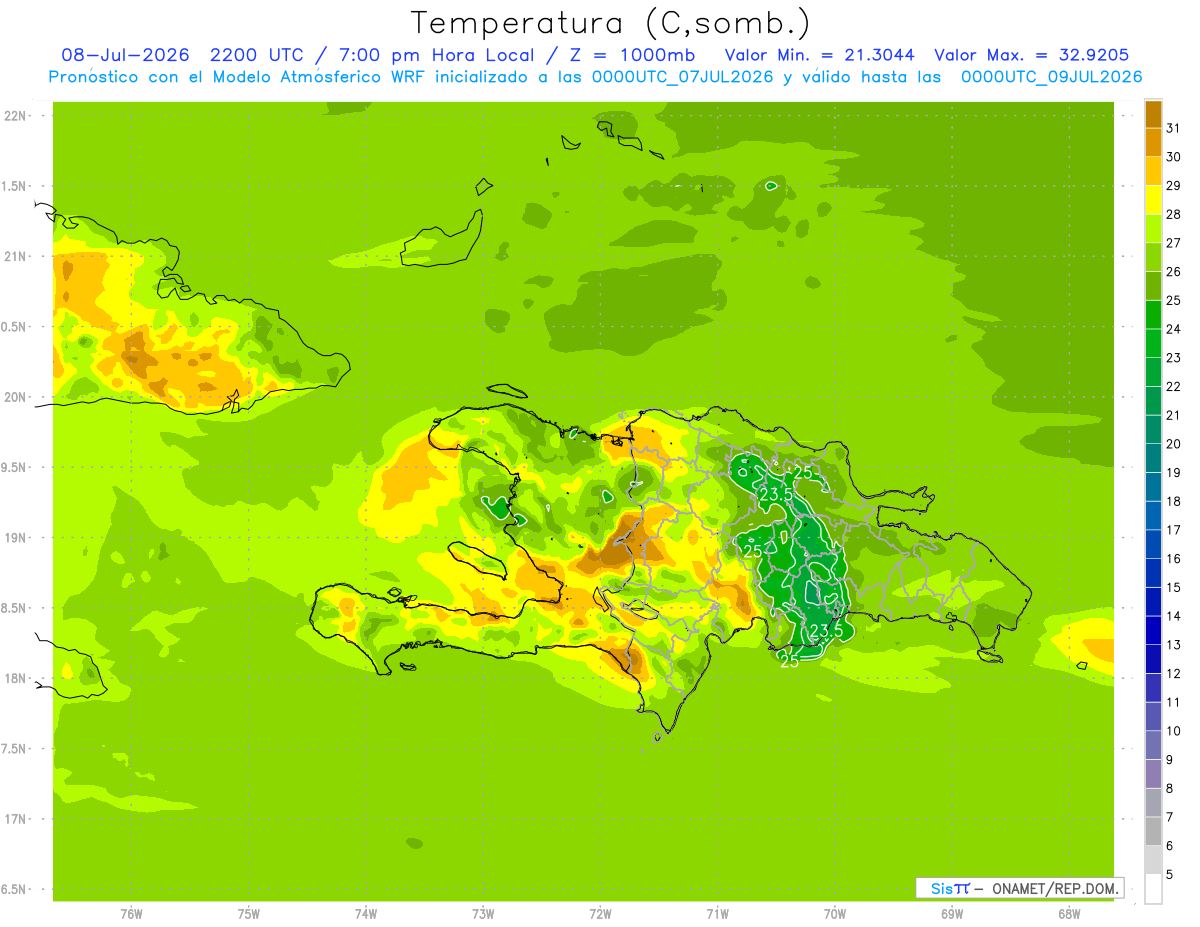
Task: Click the "21N" latitude axis label
Action: [17, 256]
